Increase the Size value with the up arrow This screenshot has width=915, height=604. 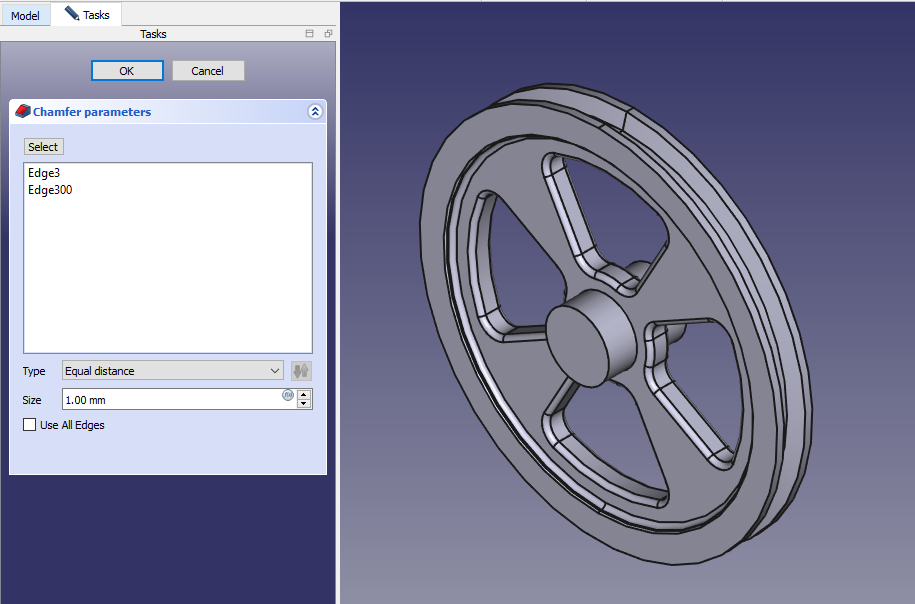[x=305, y=395]
